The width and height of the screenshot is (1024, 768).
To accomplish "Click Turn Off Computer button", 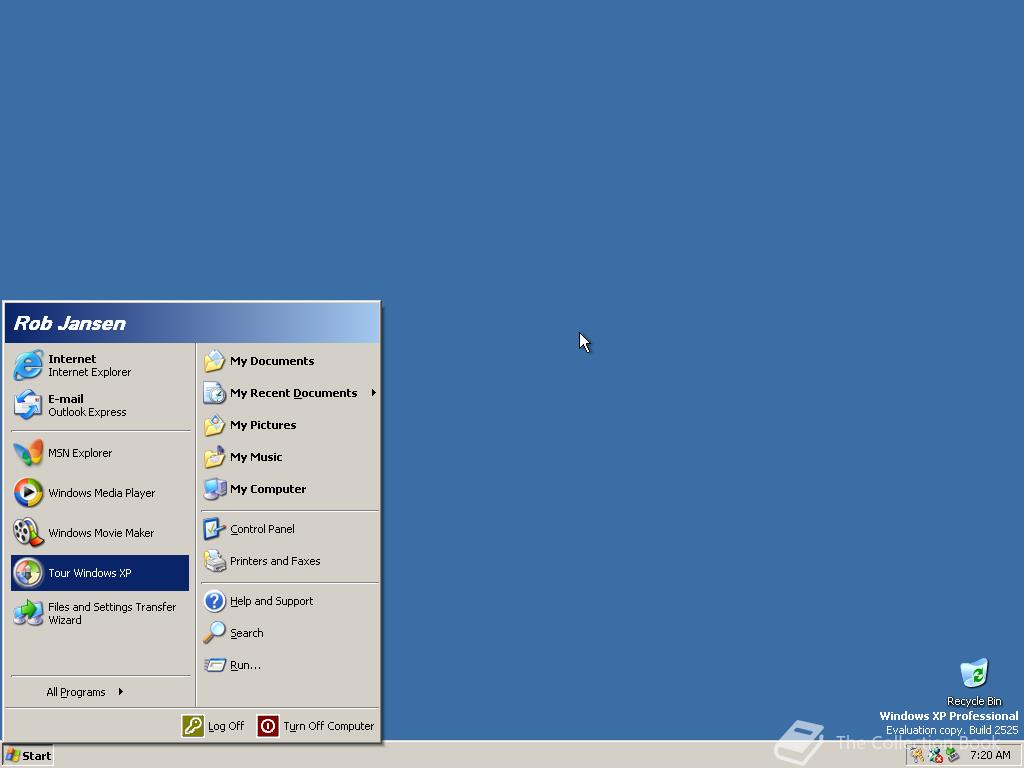I will pos(315,726).
